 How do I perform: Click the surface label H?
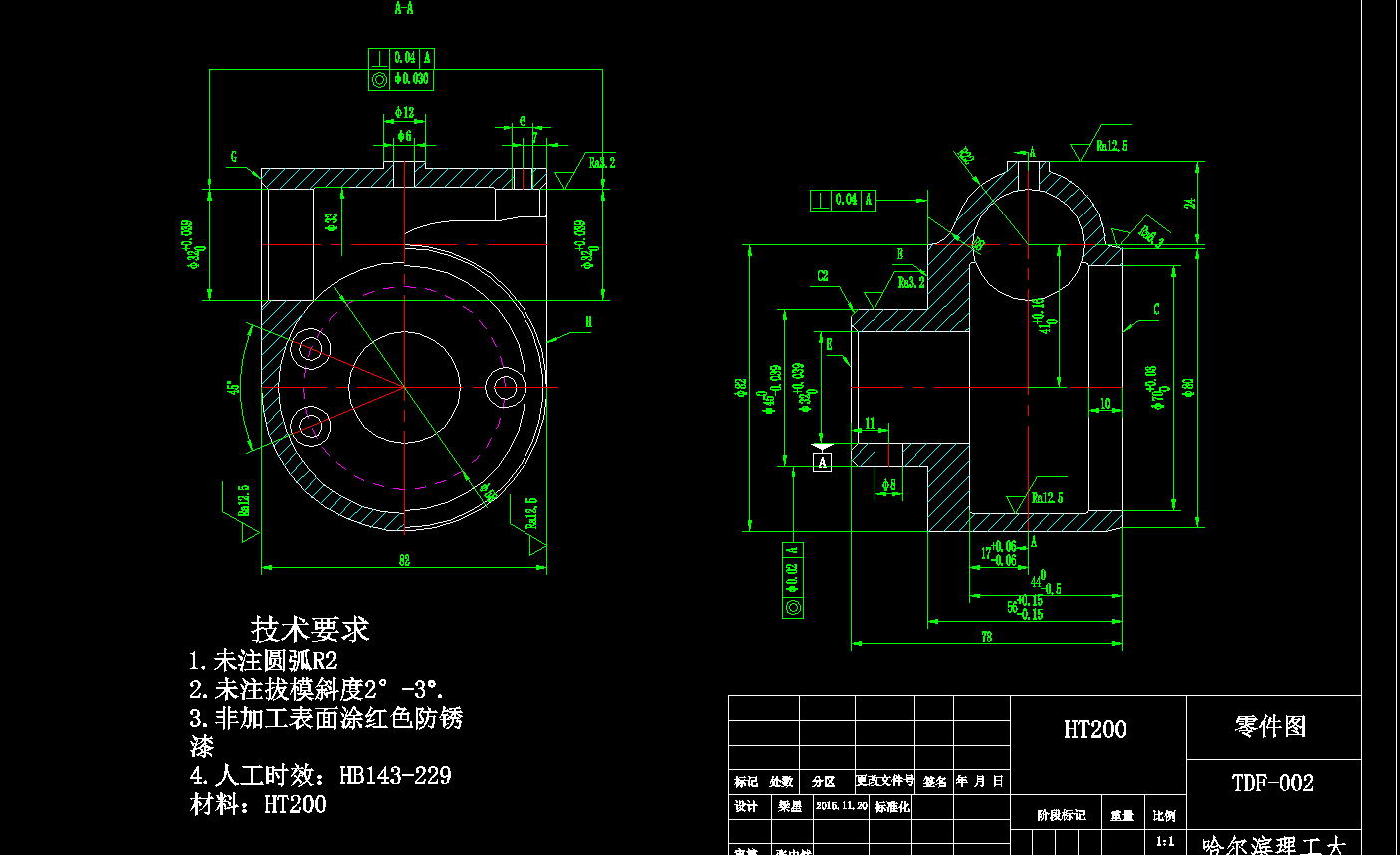click(x=589, y=322)
